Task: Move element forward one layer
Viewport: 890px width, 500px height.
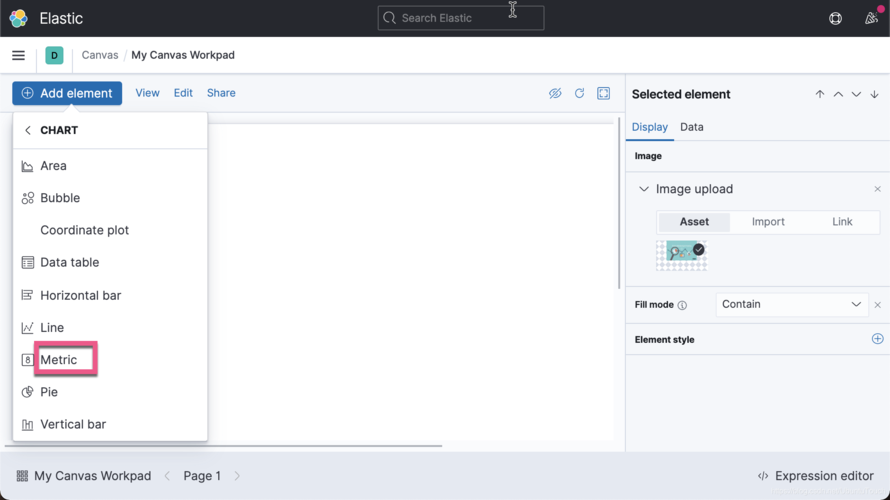Action: pyautogui.click(x=838, y=94)
